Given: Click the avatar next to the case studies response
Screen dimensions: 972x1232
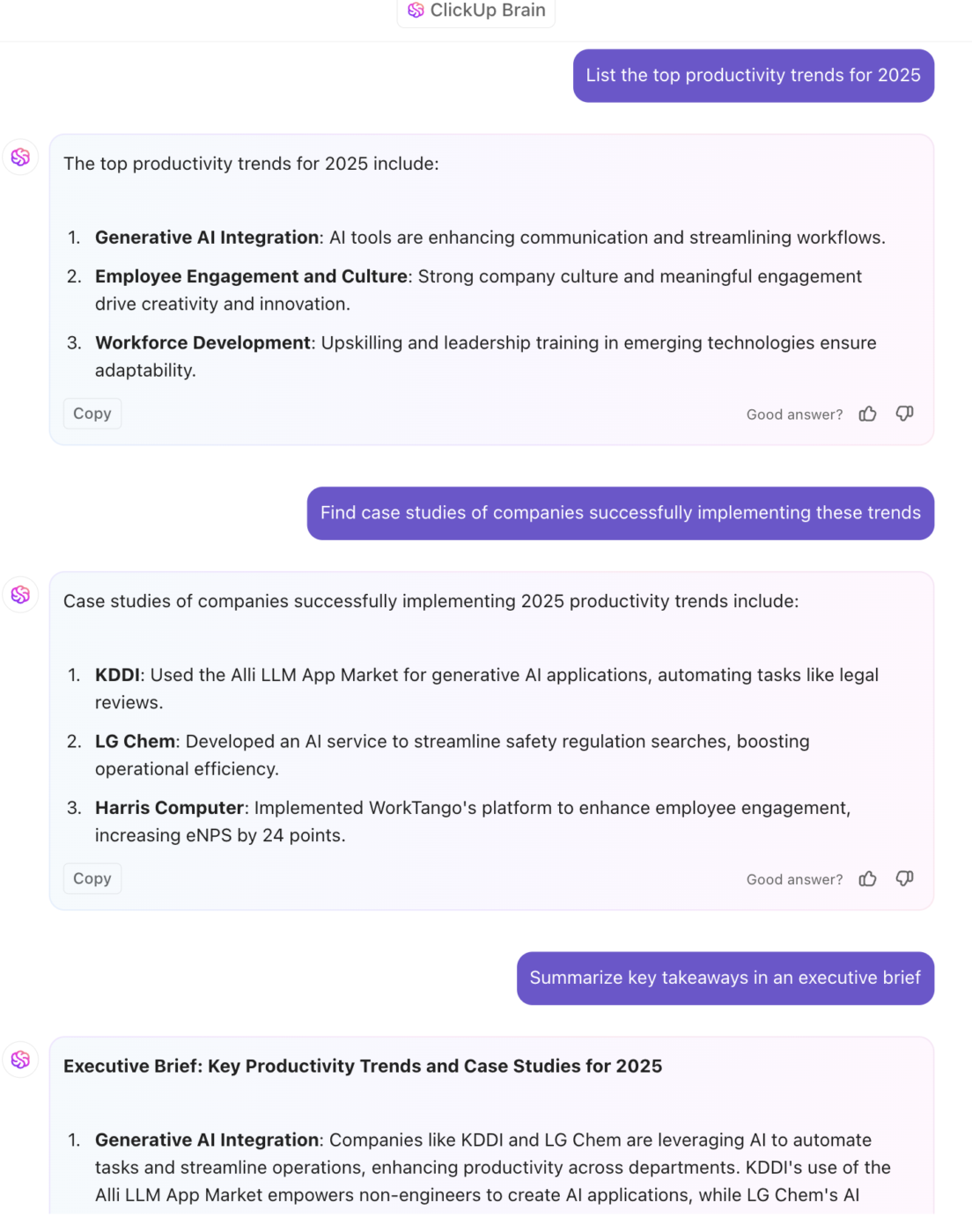Looking at the screenshot, I should click(20, 595).
